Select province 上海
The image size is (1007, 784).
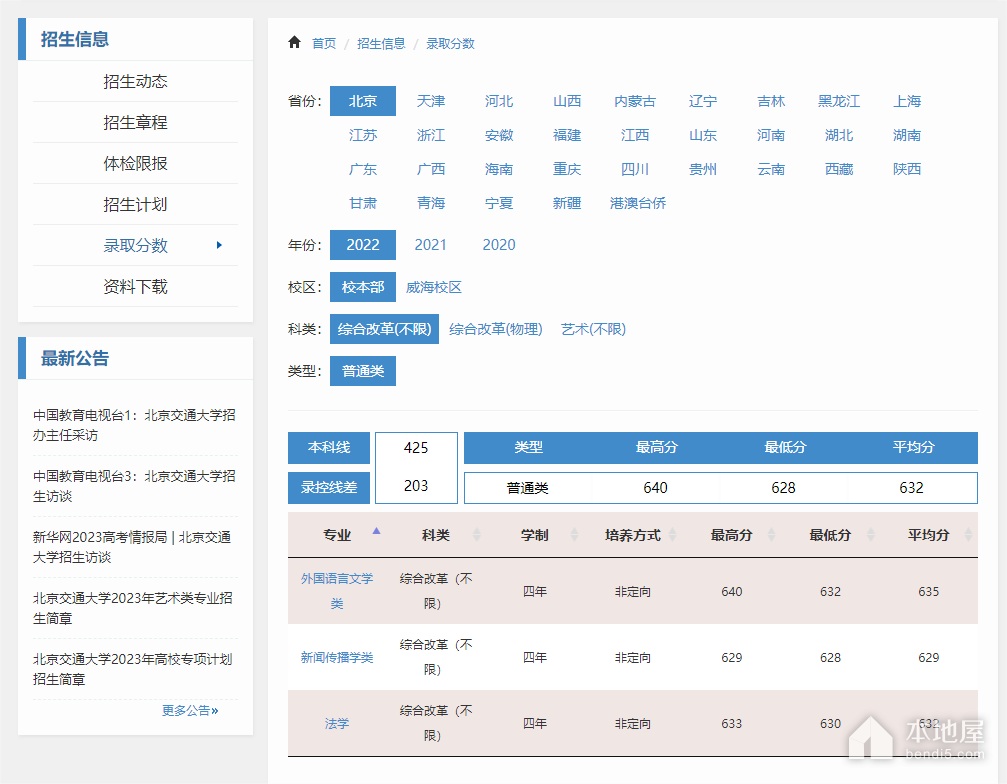pyautogui.click(x=907, y=101)
